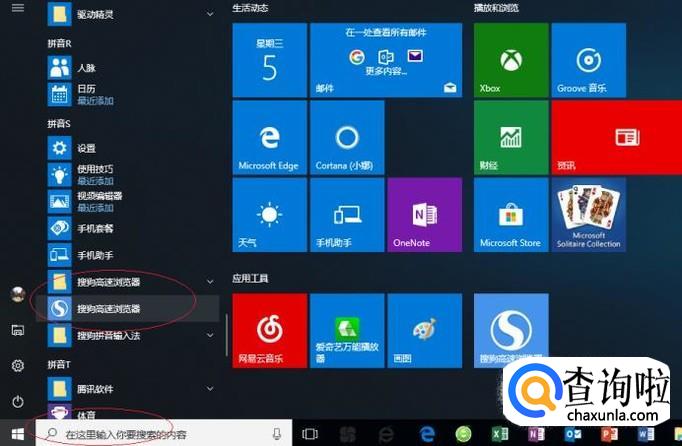682x446 pixels.
Task: Open the green round taskbar icon
Action: point(464,434)
